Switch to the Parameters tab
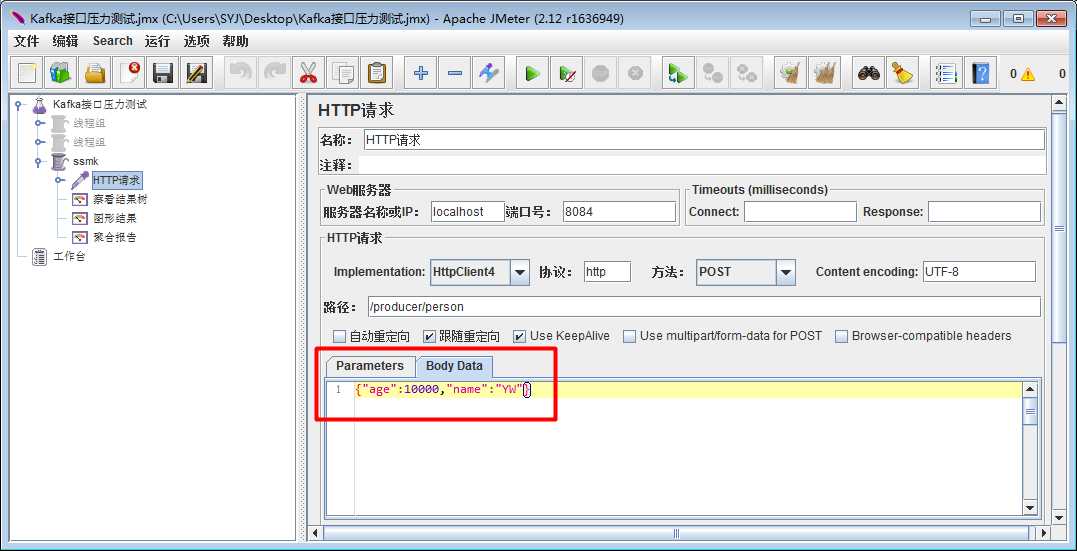 coord(370,366)
